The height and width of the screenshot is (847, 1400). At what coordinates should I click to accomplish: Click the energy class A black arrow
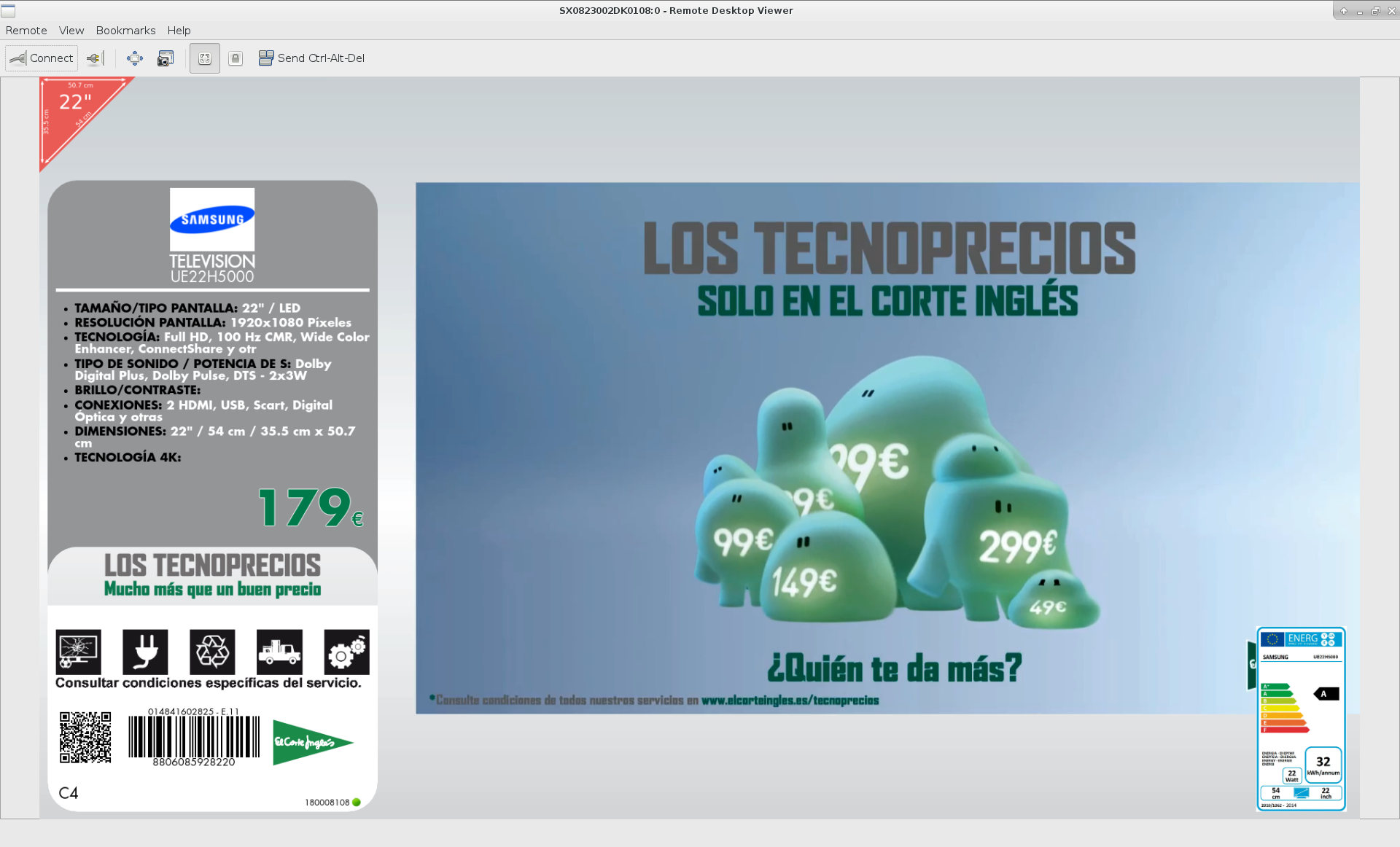1326,694
